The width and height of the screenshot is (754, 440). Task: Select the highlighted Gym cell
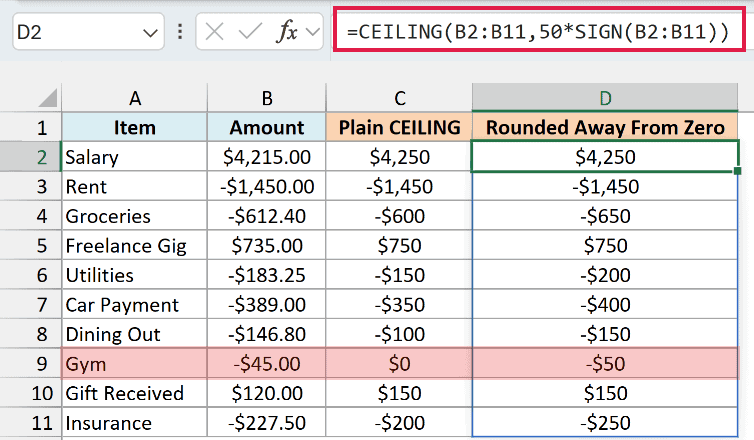pos(135,364)
